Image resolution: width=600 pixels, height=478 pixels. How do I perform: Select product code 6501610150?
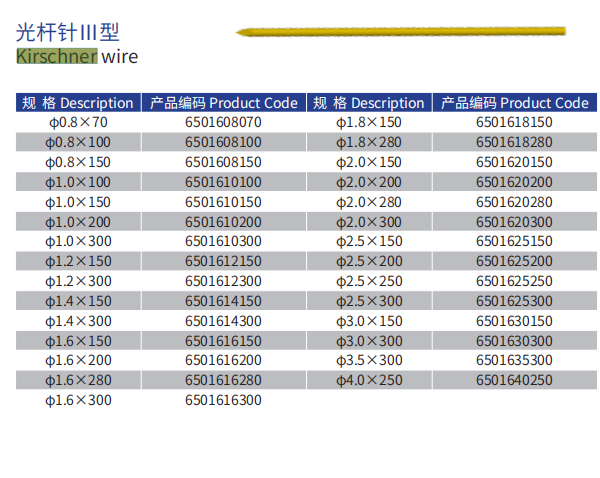tap(223, 202)
